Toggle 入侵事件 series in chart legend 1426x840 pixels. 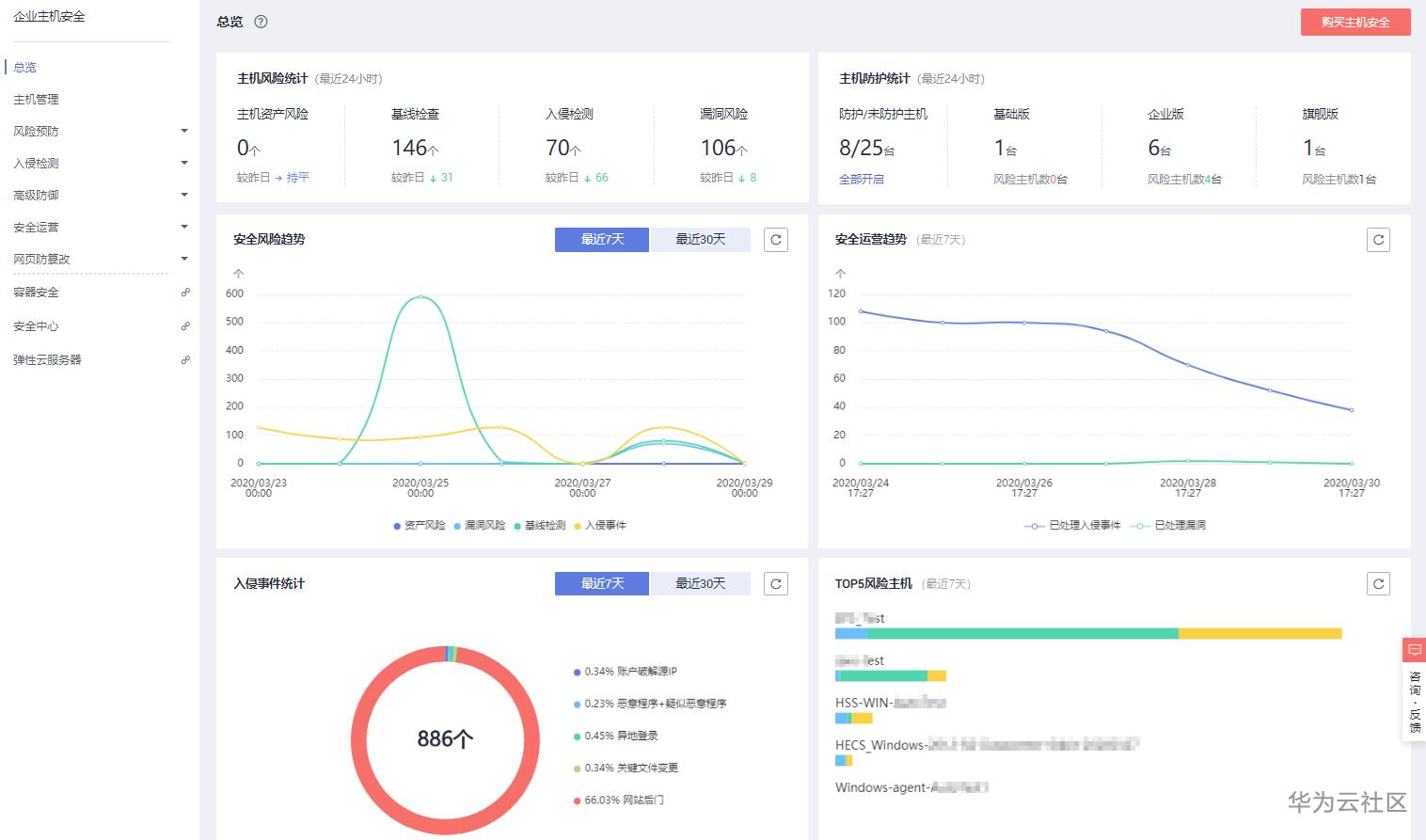(x=600, y=526)
